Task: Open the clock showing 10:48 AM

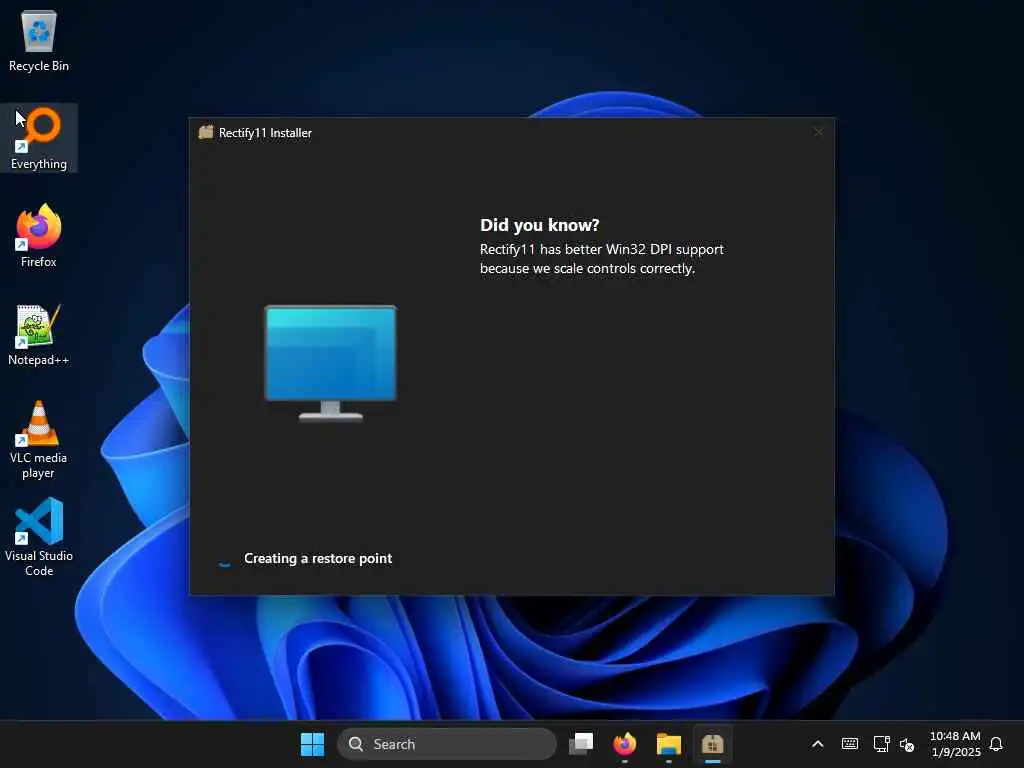Action: click(955, 744)
